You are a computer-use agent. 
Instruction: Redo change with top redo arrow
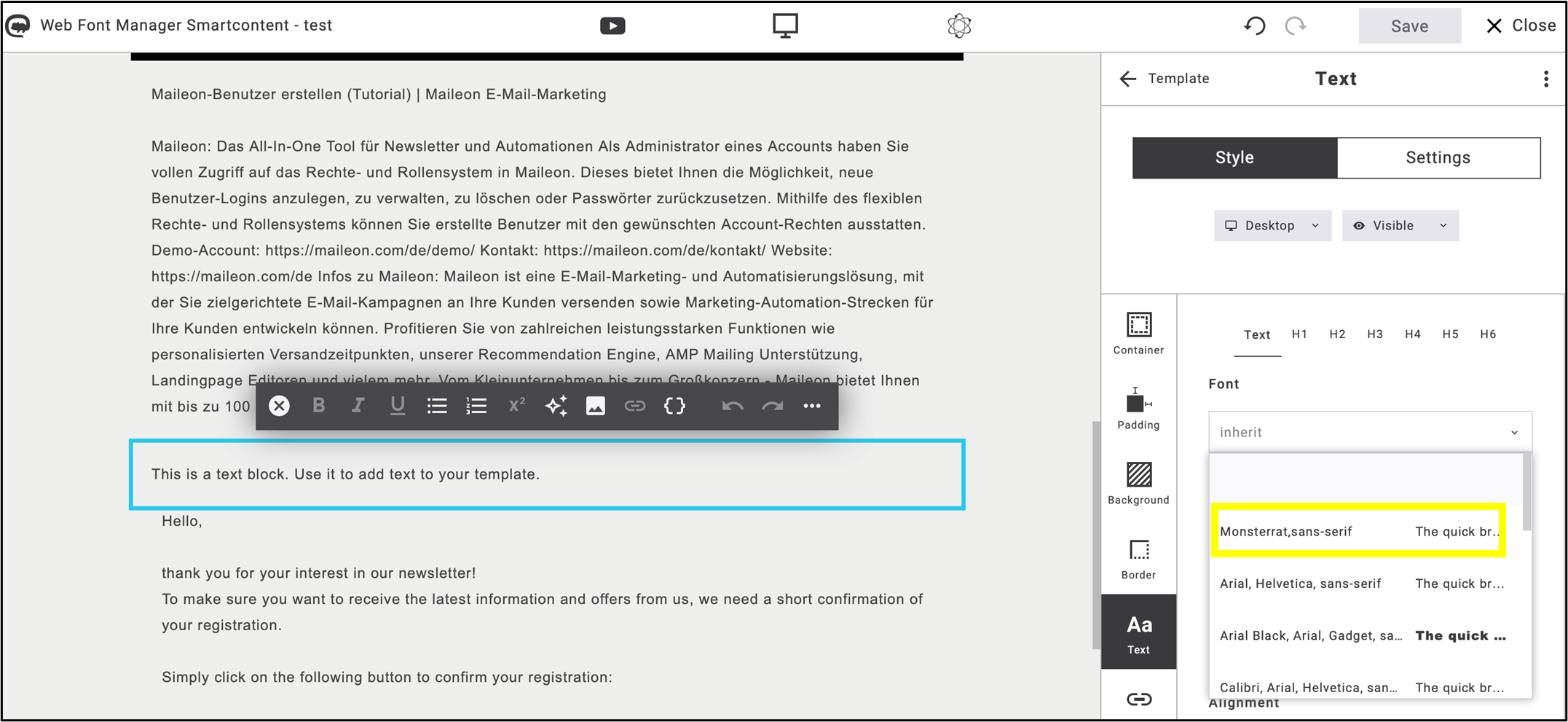[x=1296, y=26]
